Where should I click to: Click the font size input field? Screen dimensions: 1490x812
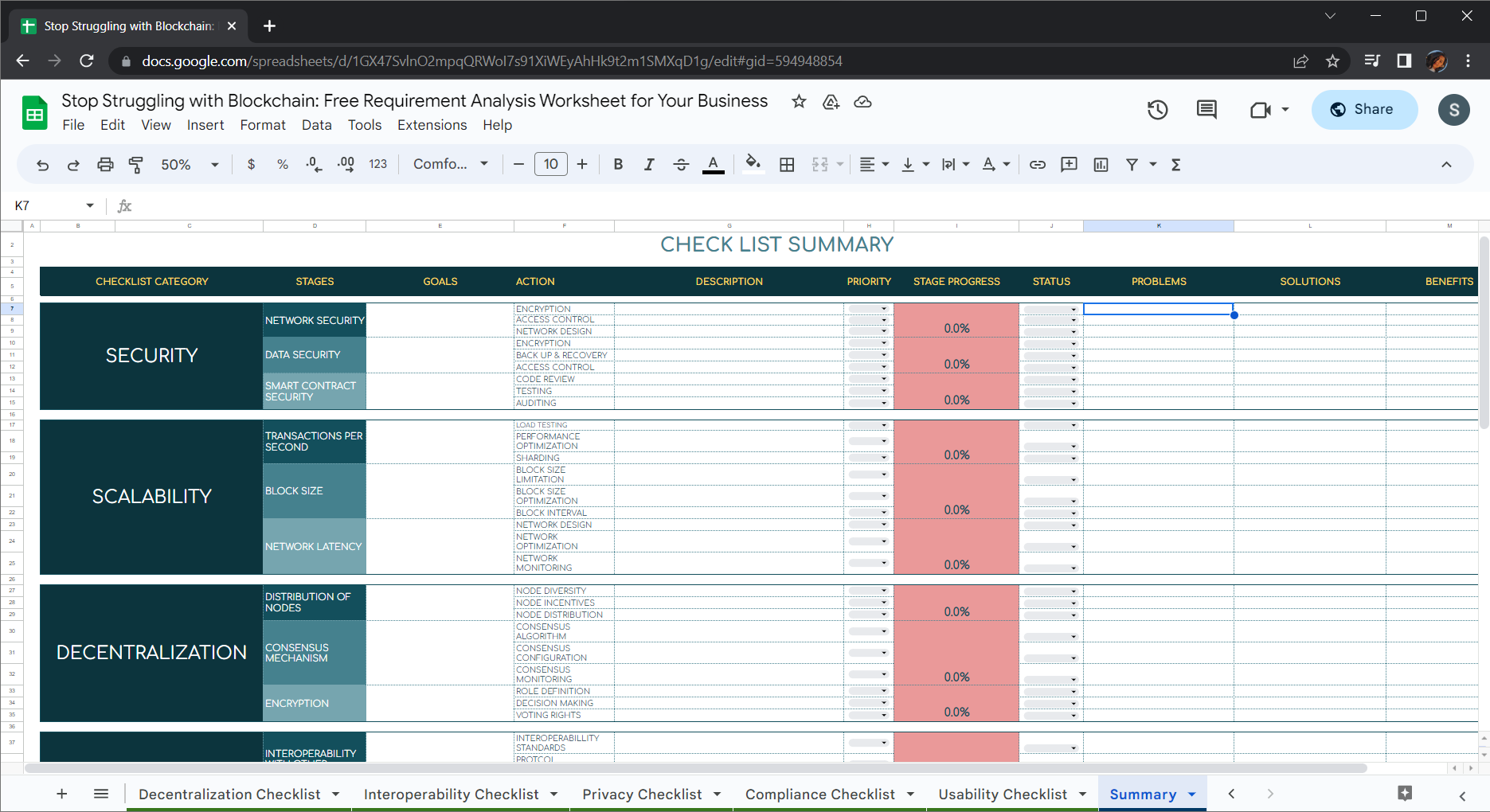550,165
